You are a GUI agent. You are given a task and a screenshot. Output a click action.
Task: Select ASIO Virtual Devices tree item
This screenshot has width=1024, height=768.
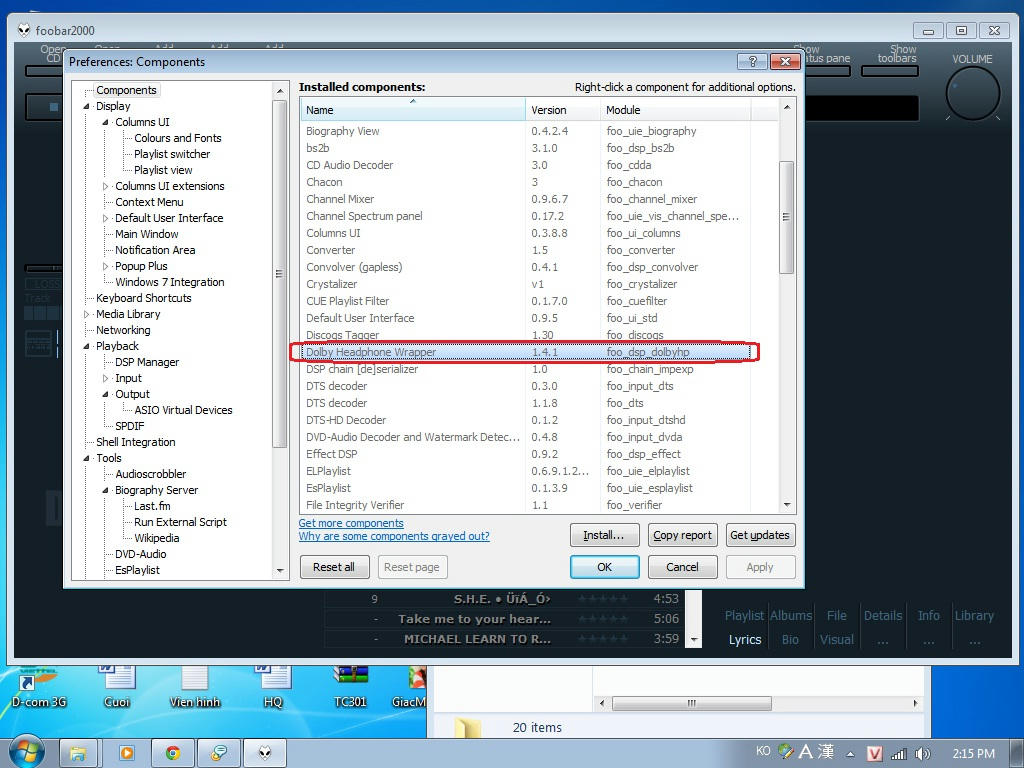183,410
